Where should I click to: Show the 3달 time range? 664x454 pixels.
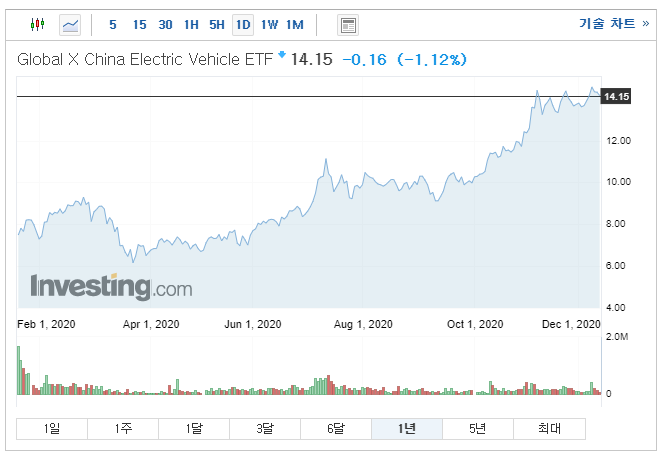click(x=265, y=429)
